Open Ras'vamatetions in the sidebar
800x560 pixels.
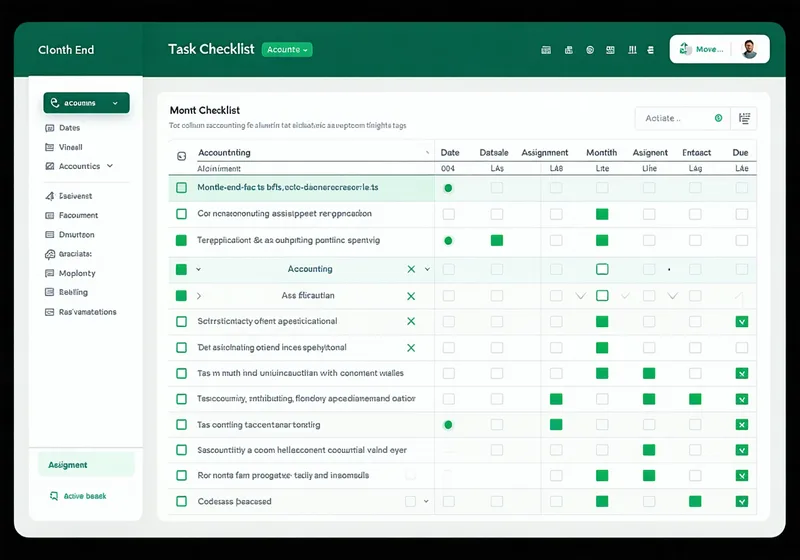(x=87, y=312)
